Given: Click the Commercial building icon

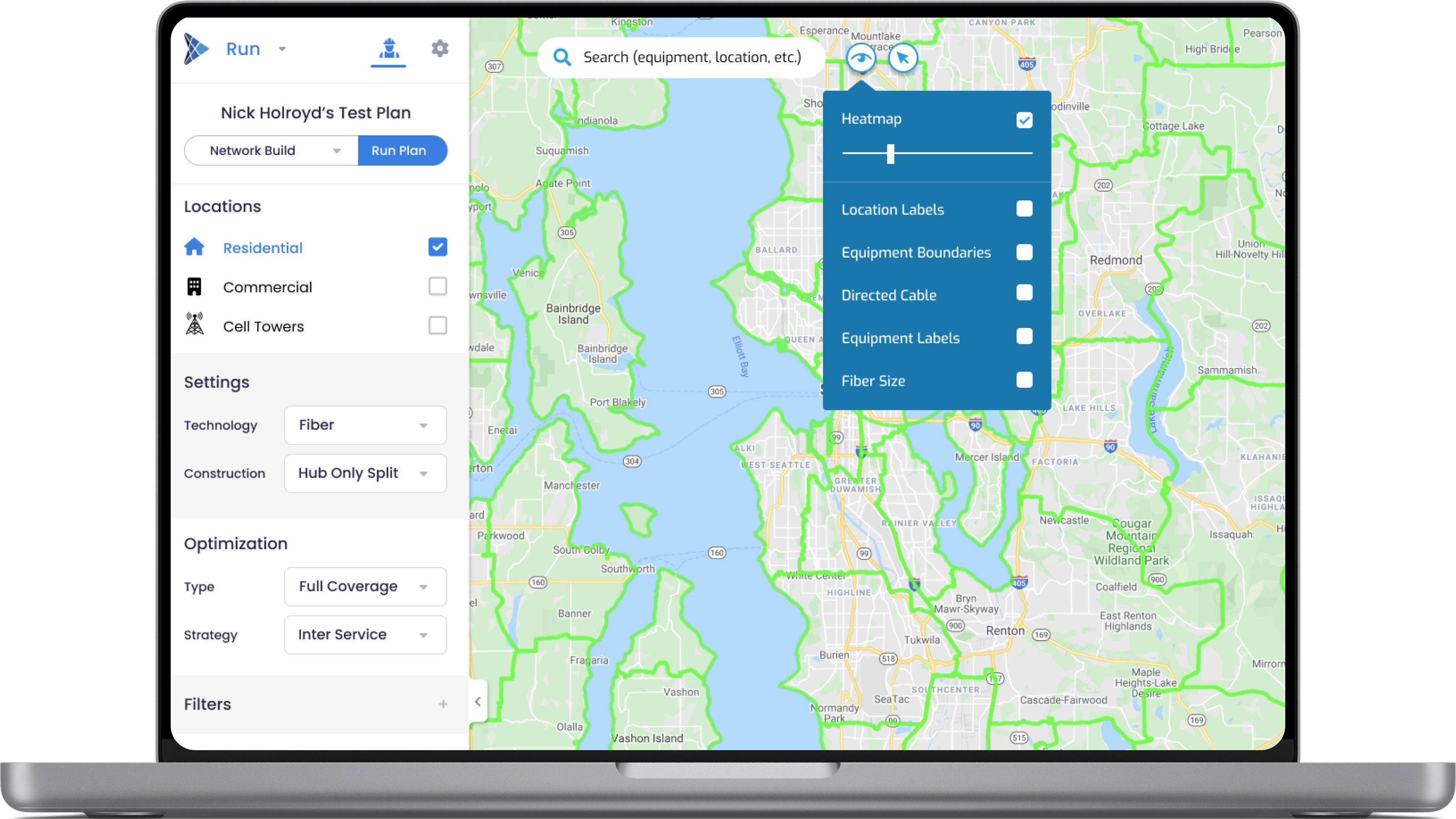Looking at the screenshot, I should [195, 286].
